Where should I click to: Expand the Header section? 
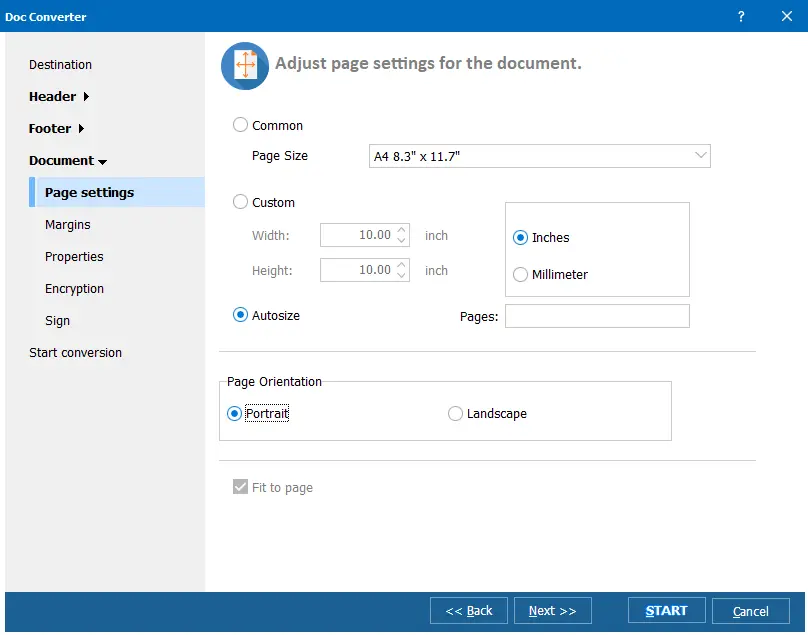click(x=59, y=97)
